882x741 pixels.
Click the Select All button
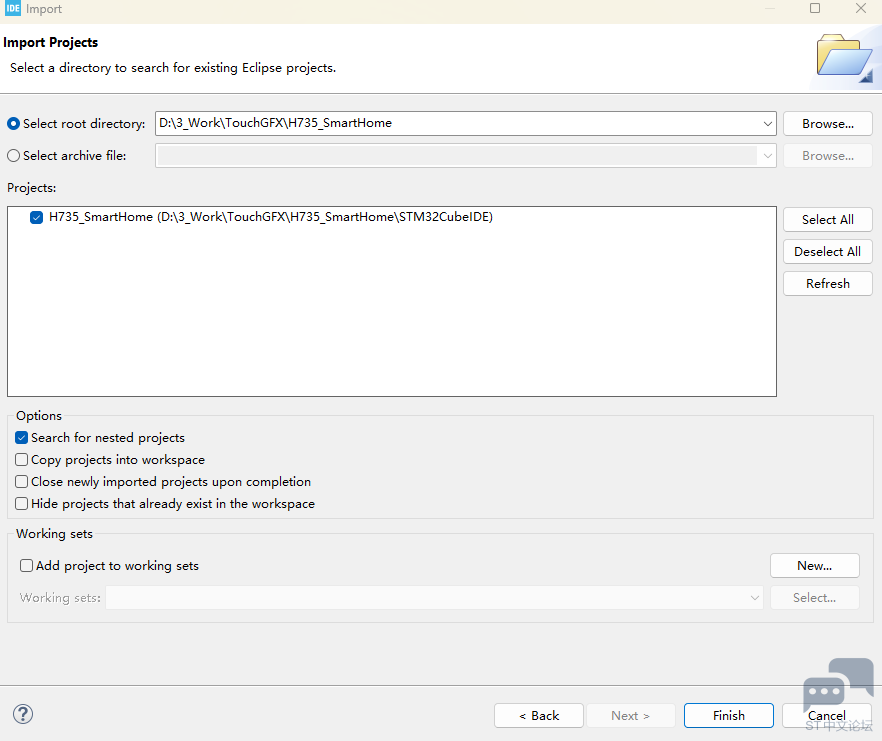pos(827,219)
